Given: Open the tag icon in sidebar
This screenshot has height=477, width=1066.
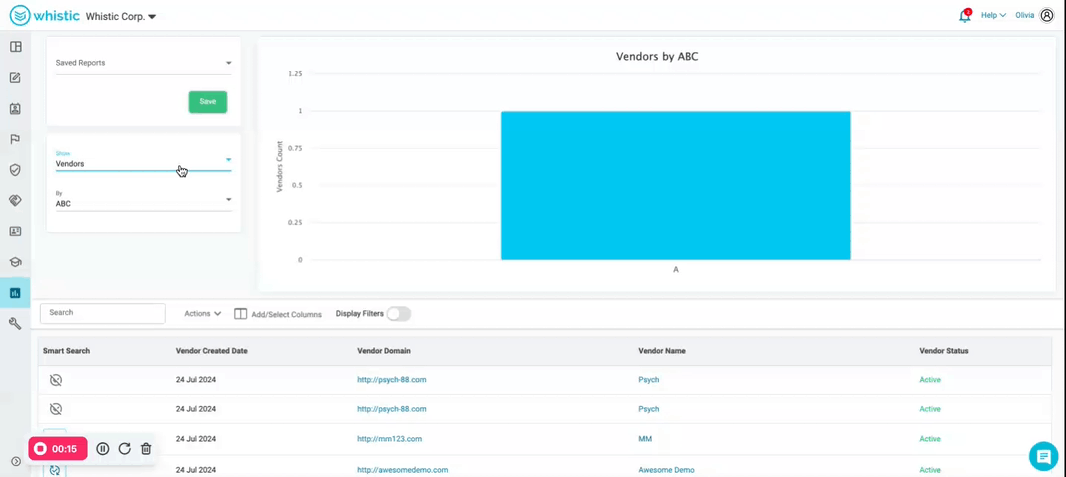Looking at the screenshot, I should pyautogui.click(x=15, y=200).
